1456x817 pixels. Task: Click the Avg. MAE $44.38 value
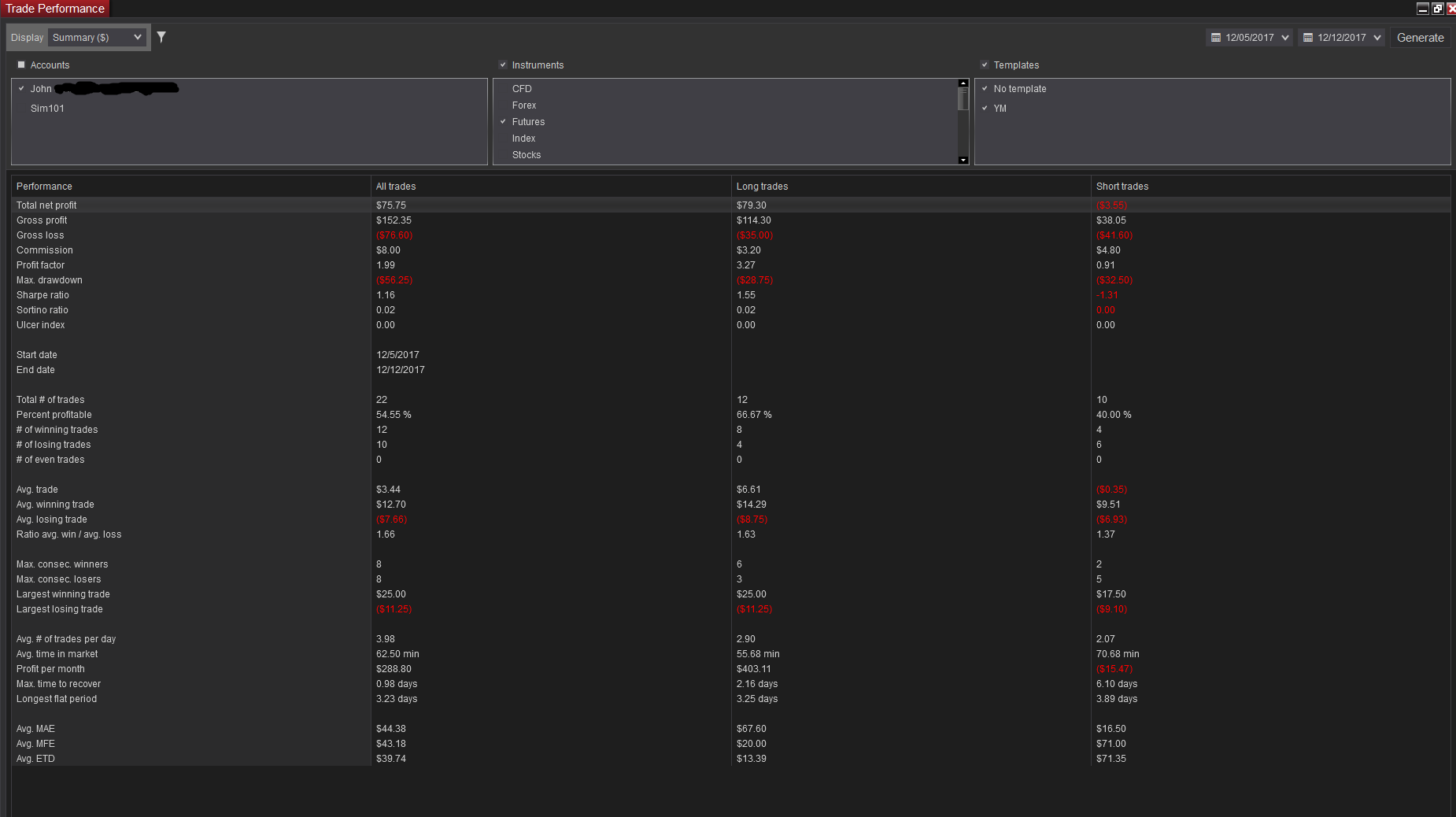[x=391, y=729]
